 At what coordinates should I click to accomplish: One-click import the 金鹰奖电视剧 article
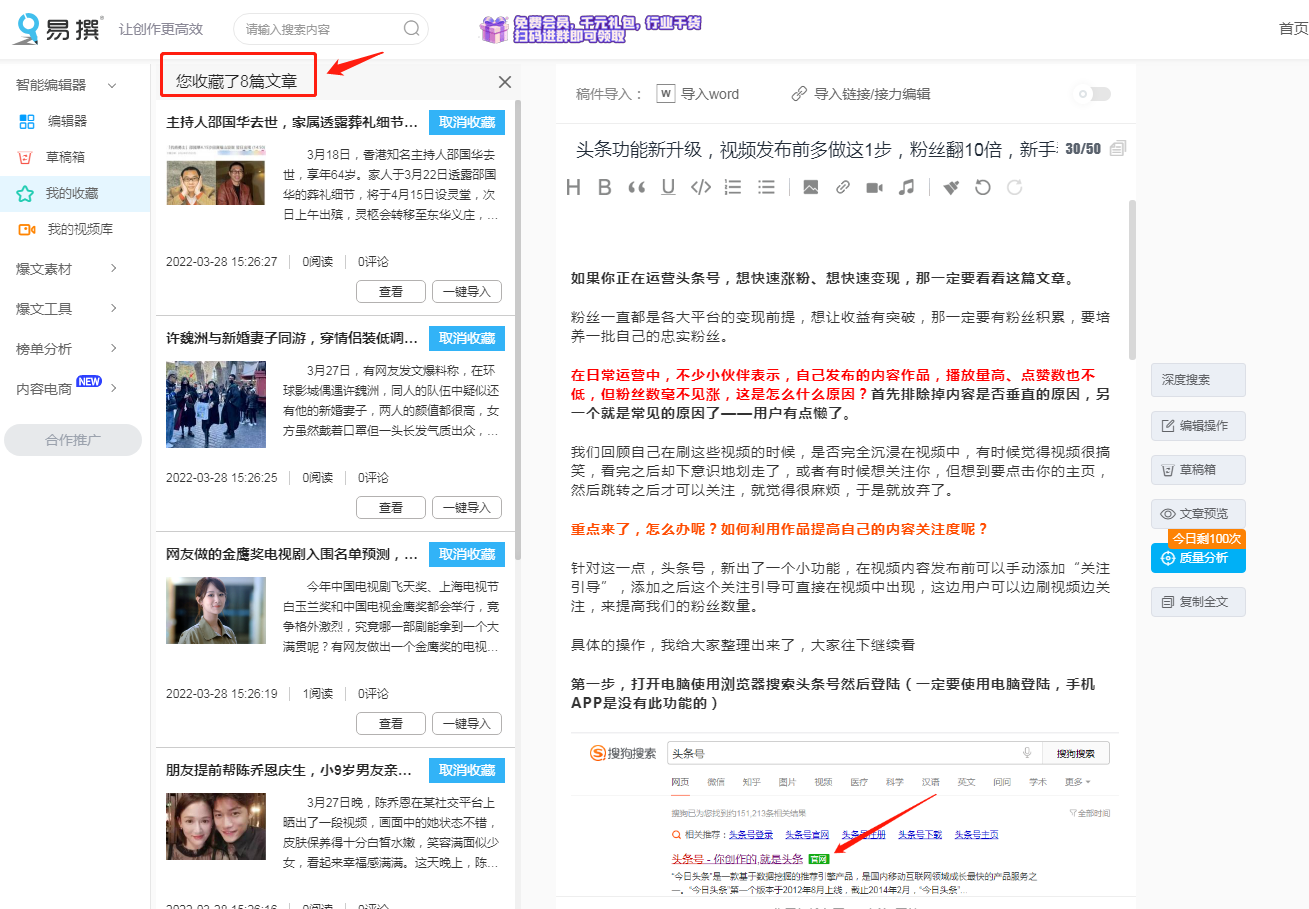point(467,724)
